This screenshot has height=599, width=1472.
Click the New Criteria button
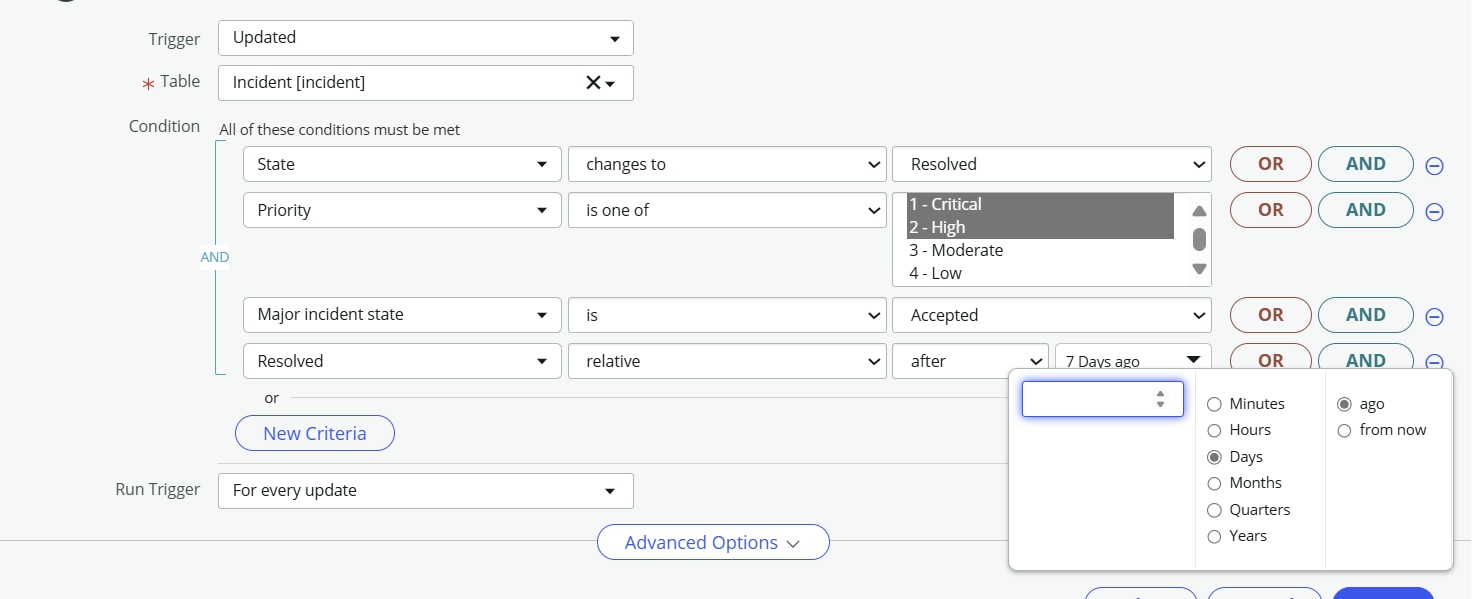(314, 433)
